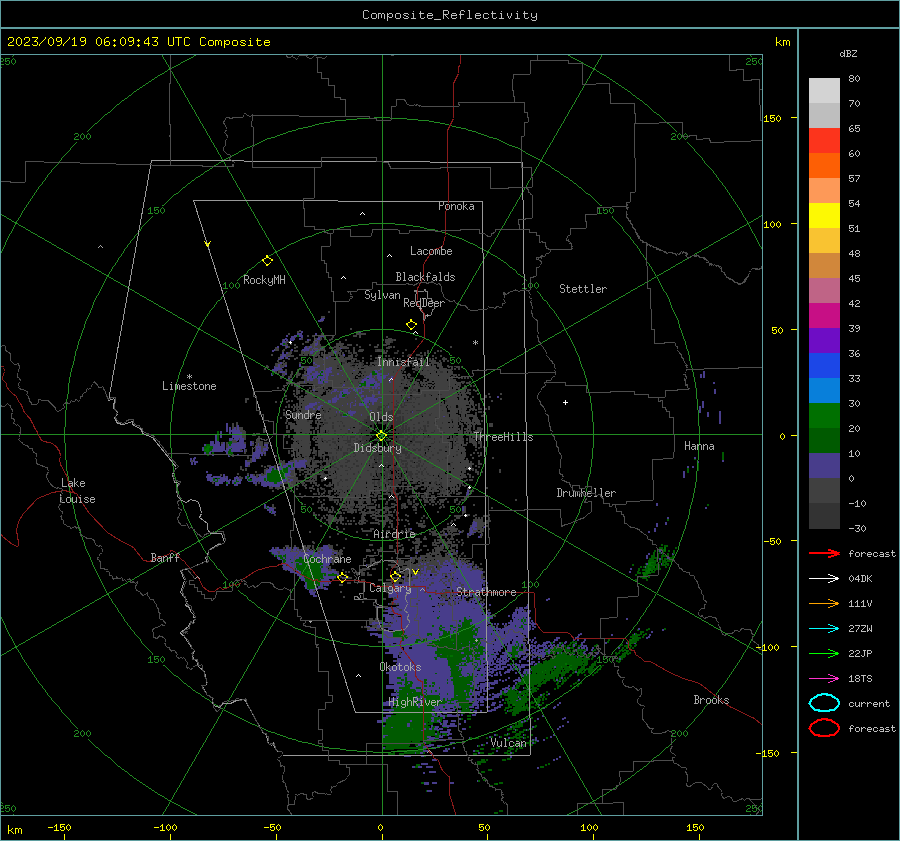Click the yellow diamond marker near RockyMH
The height and width of the screenshot is (841, 900).
tap(267, 261)
